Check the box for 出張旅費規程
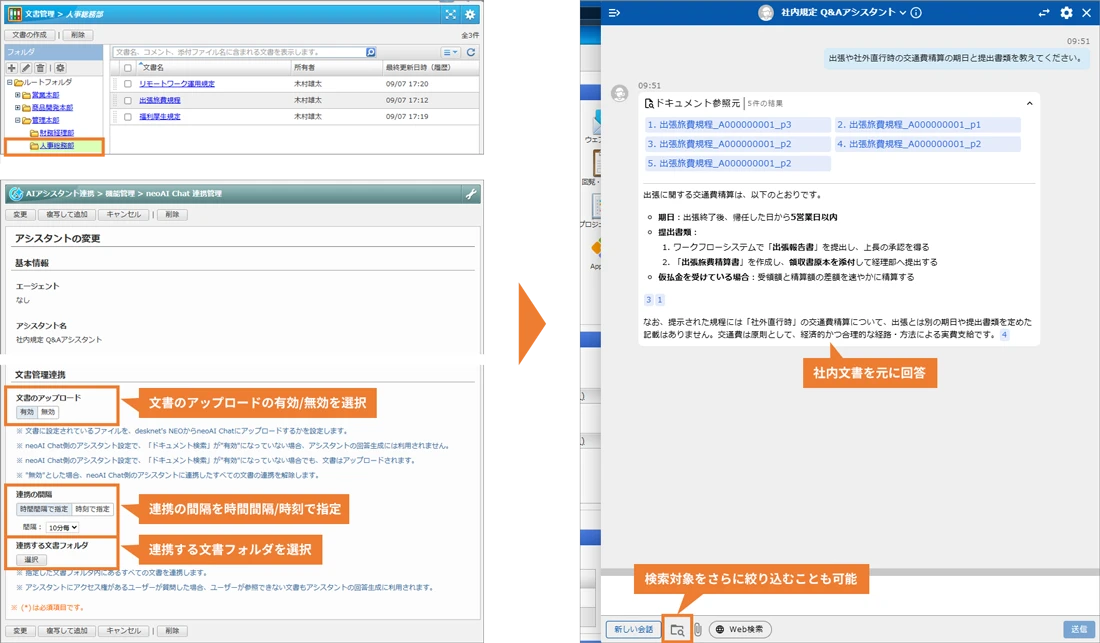The image size is (1100, 643). pos(128,100)
